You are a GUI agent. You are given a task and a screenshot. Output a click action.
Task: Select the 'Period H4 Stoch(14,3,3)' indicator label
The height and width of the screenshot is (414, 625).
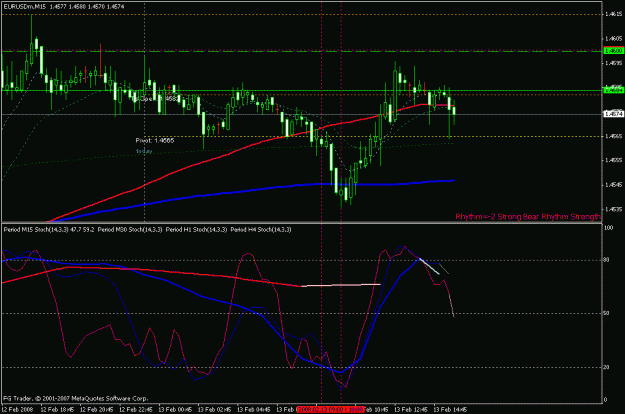261,230
